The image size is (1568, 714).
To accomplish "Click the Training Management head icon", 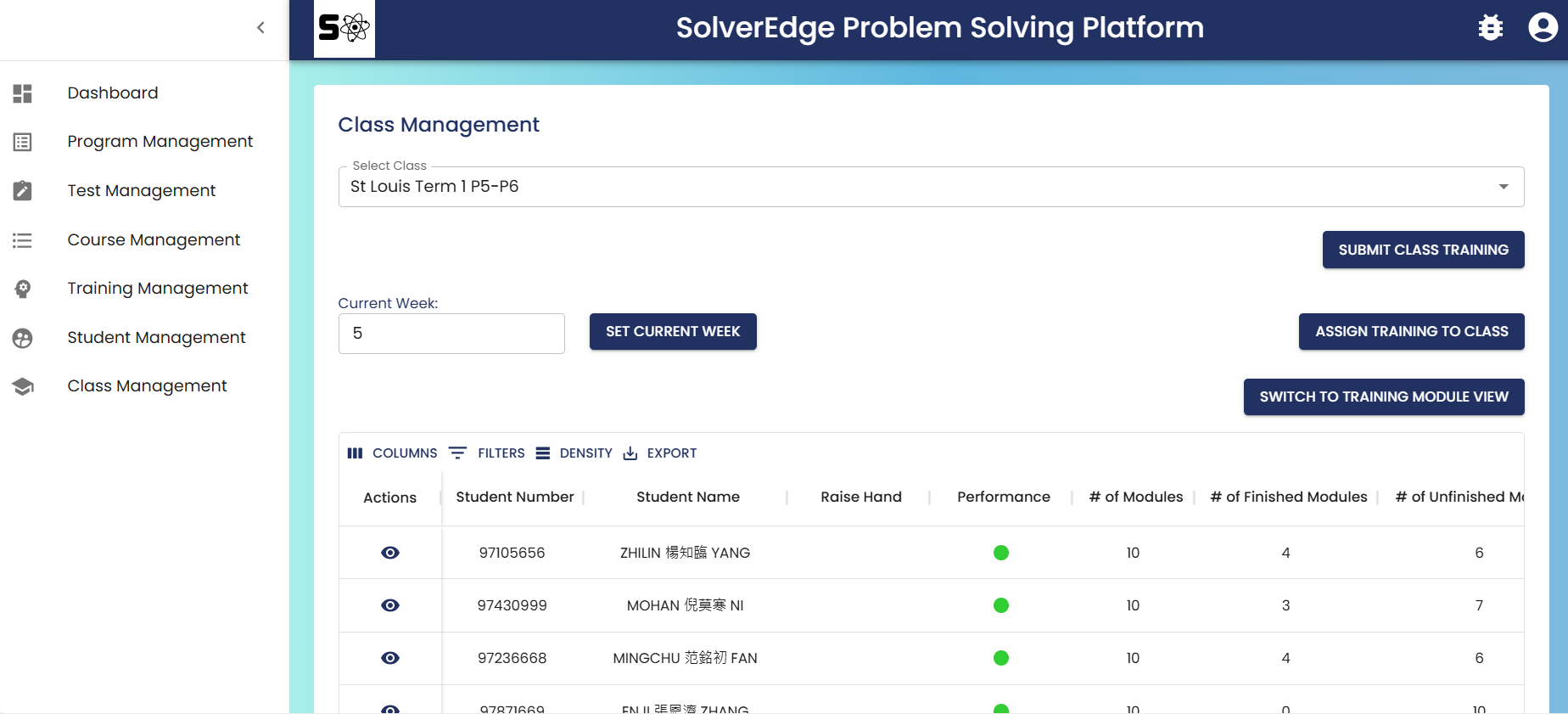I will (23, 289).
